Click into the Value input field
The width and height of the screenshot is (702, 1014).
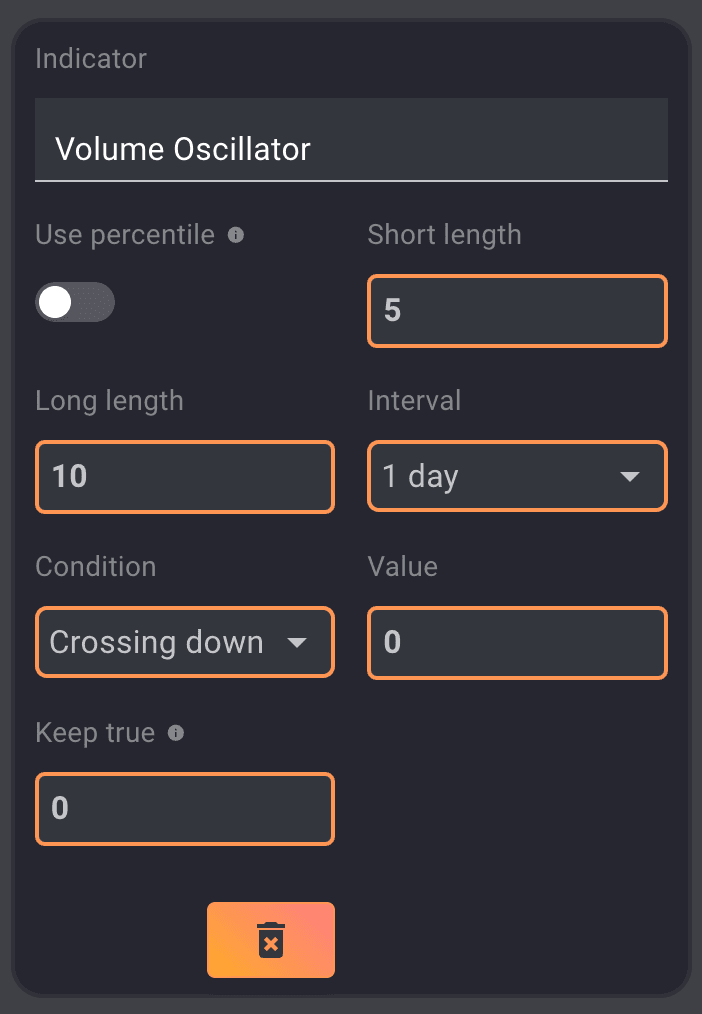tap(517, 642)
